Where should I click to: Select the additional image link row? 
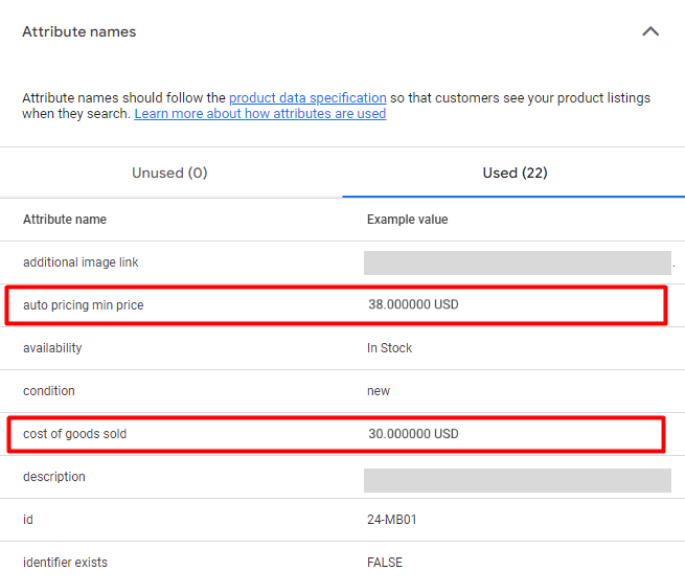[342, 262]
